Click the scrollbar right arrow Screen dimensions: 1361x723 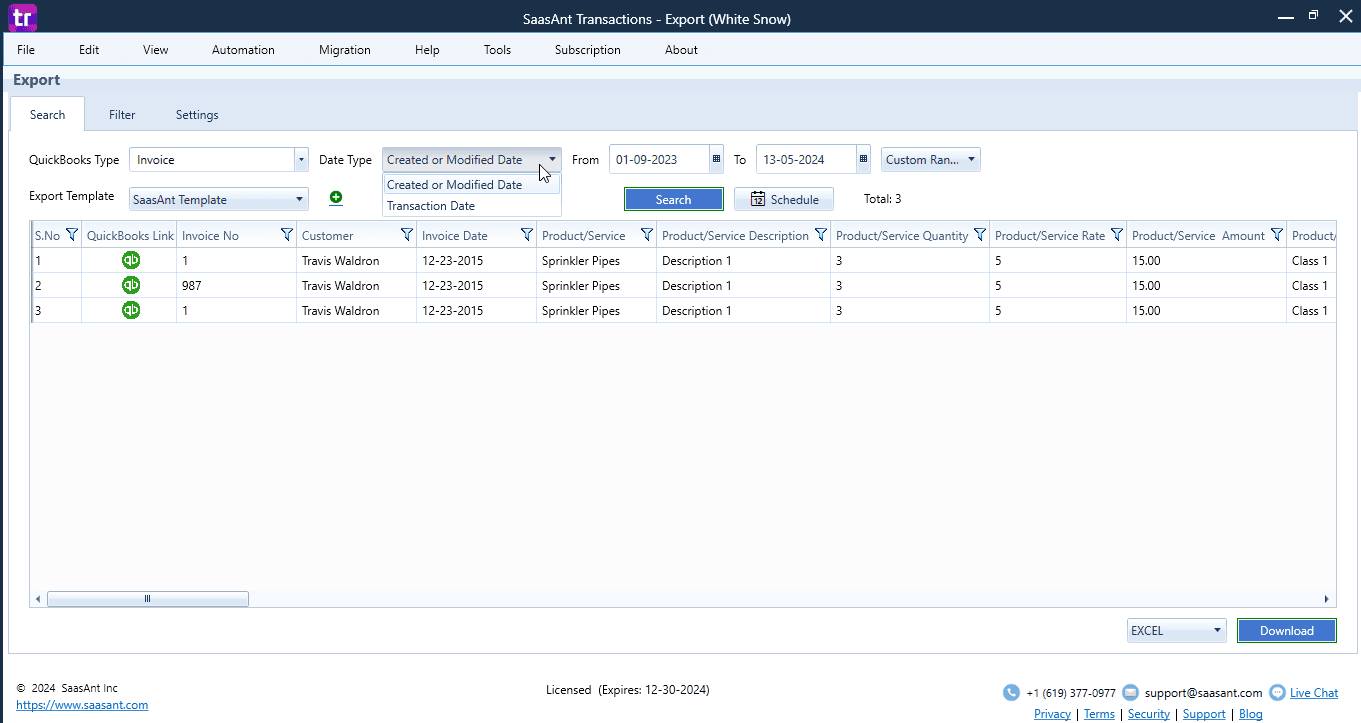[x=1327, y=598]
